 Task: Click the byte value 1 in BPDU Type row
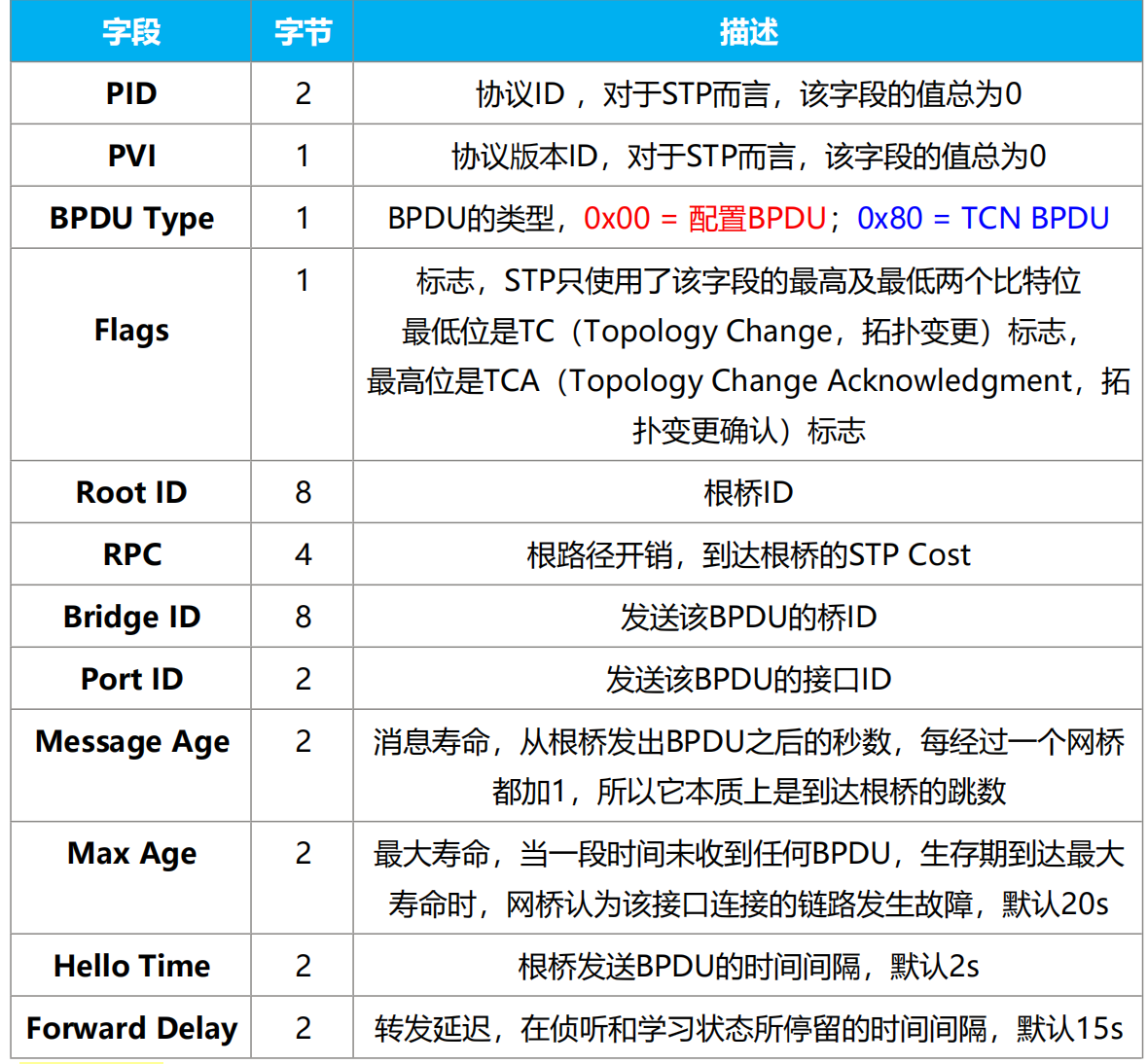click(x=304, y=218)
